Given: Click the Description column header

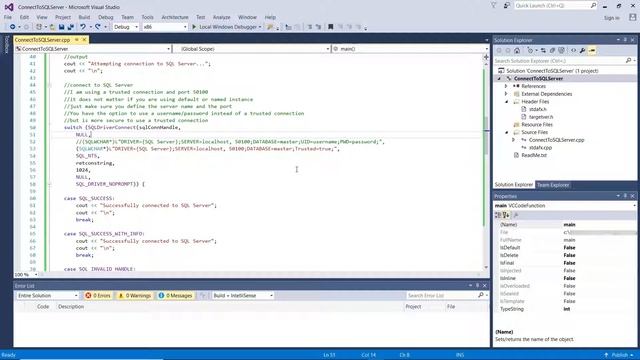Looking at the screenshot, I should coord(71,307).
